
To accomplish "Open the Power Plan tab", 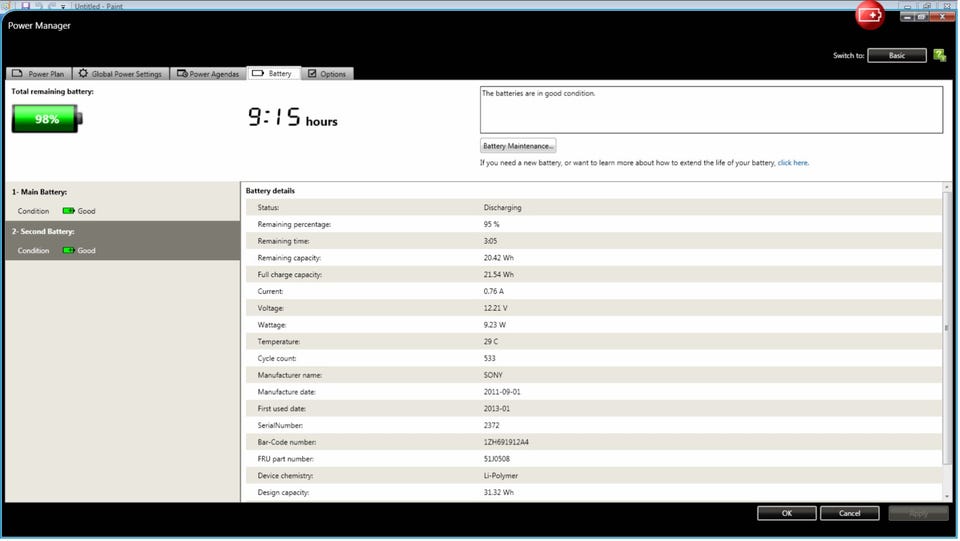I will tap(38, 74).
